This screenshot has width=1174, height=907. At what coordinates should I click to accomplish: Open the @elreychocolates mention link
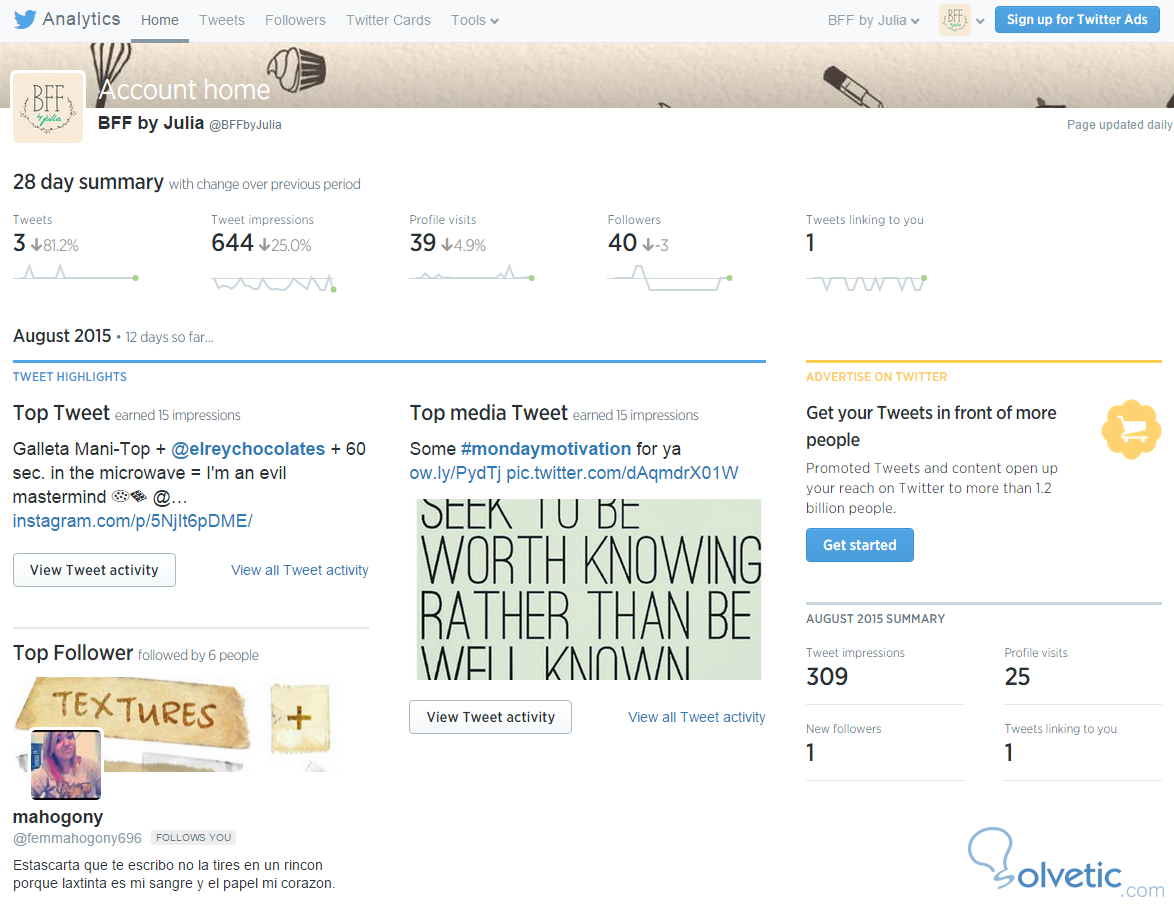coord(248,449)
